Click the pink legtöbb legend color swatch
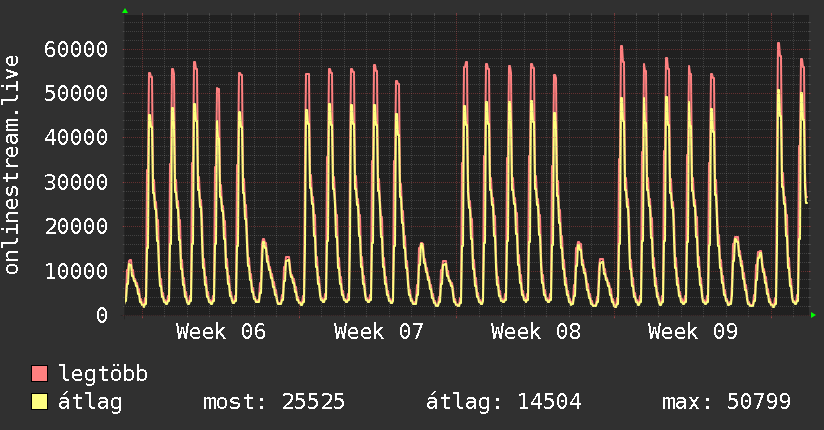 click(39, 373)
